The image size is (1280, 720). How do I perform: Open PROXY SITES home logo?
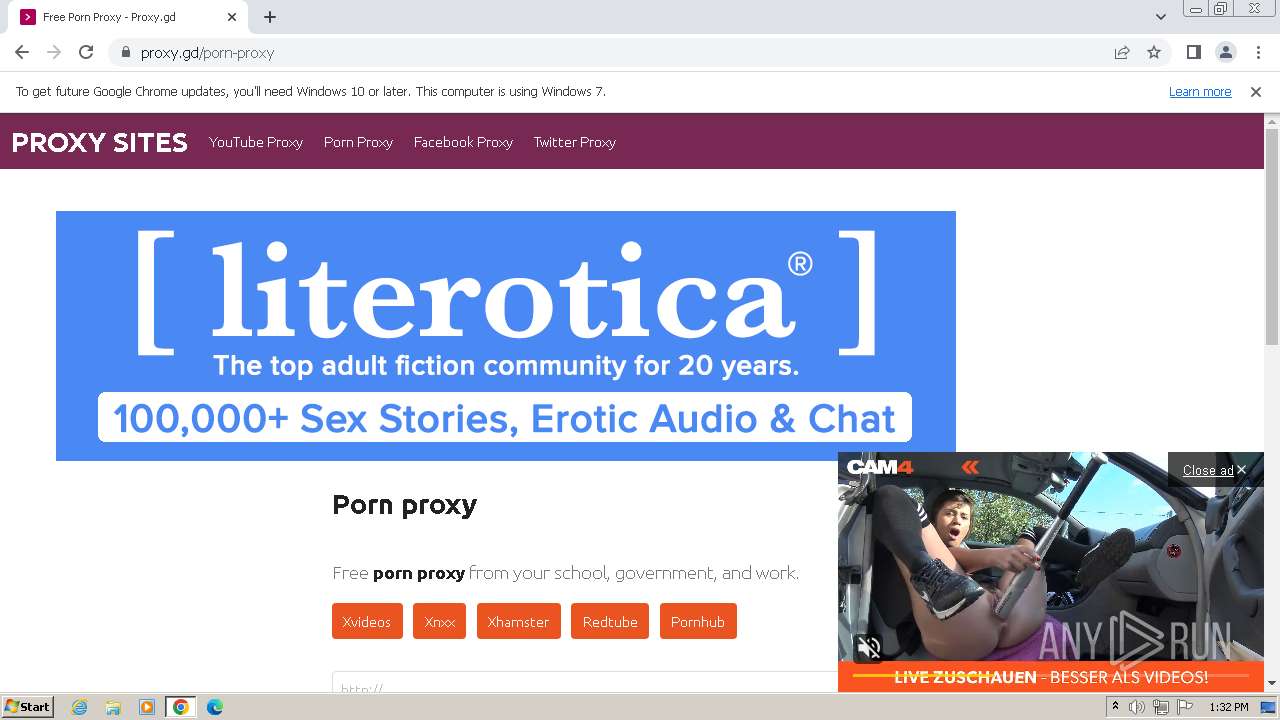(100, 142)
